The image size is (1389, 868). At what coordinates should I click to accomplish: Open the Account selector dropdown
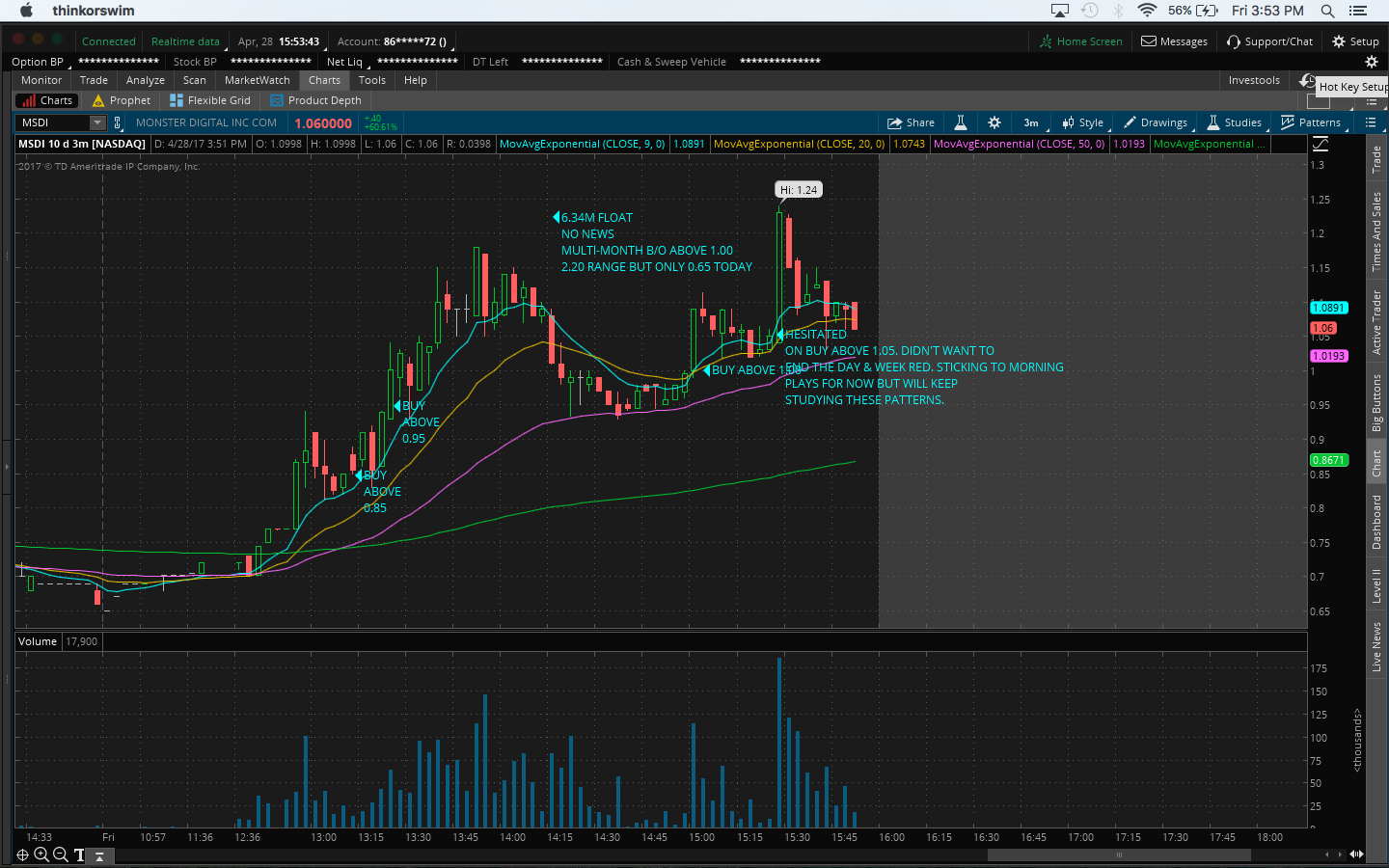pyautogui.click(x=395, y=41)
